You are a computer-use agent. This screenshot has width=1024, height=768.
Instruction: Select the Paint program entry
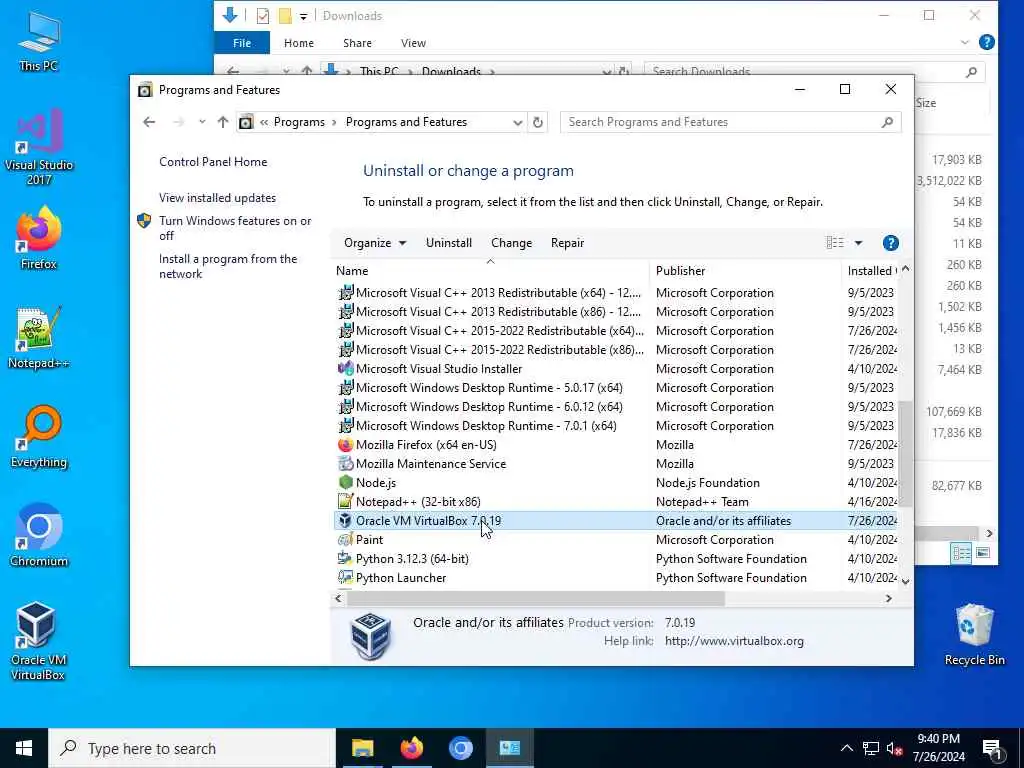[x=616, y=539]
